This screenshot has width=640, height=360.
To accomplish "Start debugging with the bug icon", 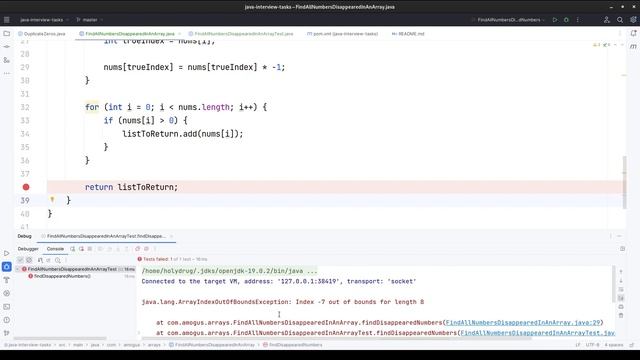I will (x=566, y=20).
